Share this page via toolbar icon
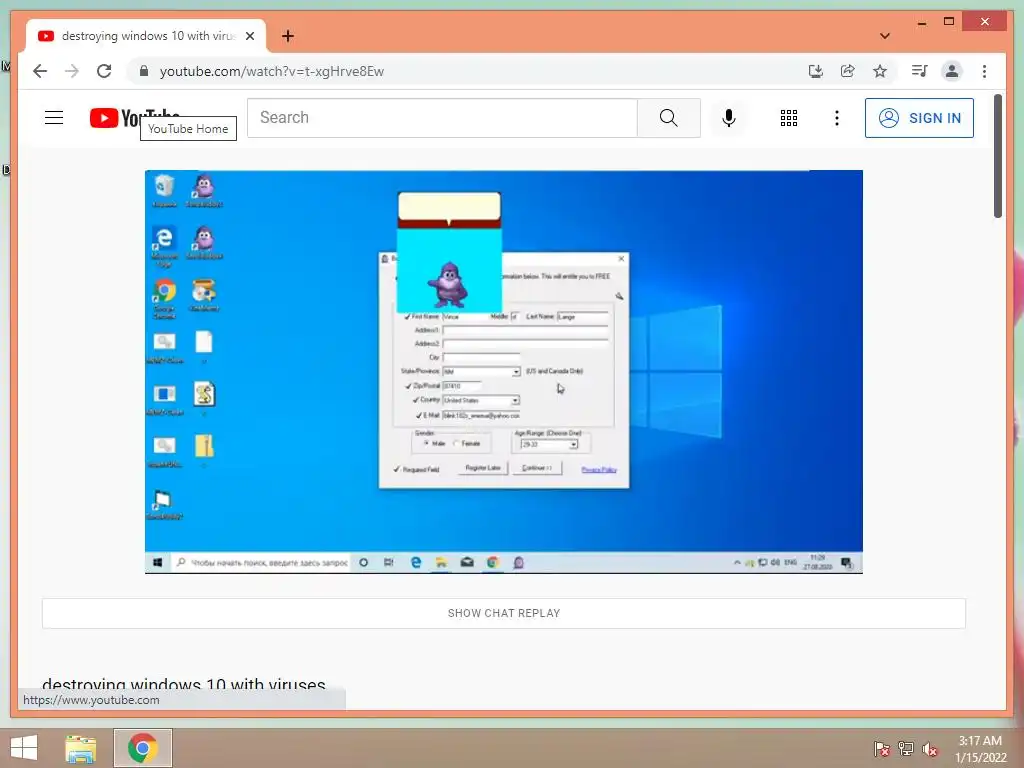This screenshot has width=1024, height=768. pyautogui.click(x=848, y=71)
